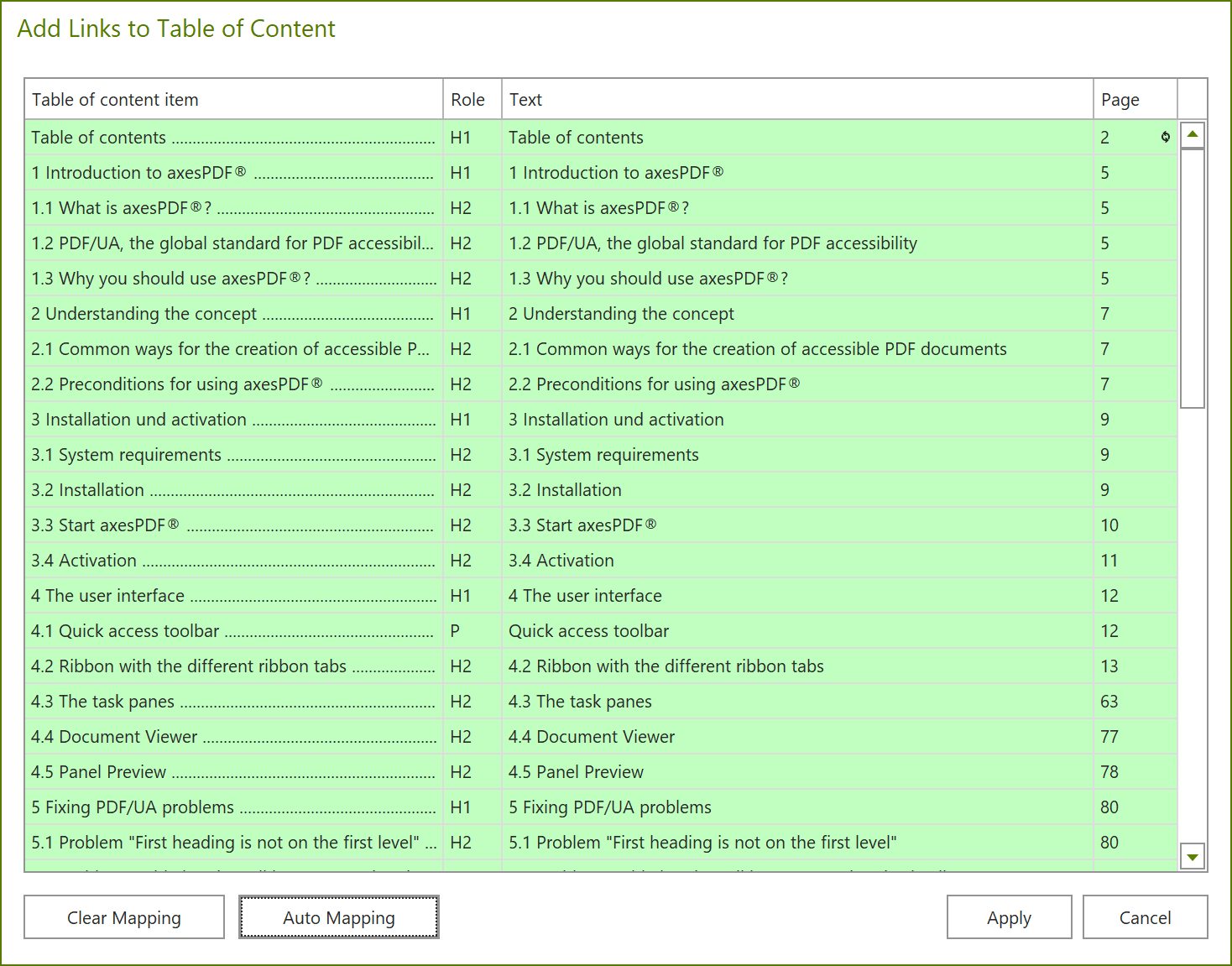Click the H1 role cell of '5 Fixing PDF/UA problems' row
Screen dimensions: 1232x966
472,807
